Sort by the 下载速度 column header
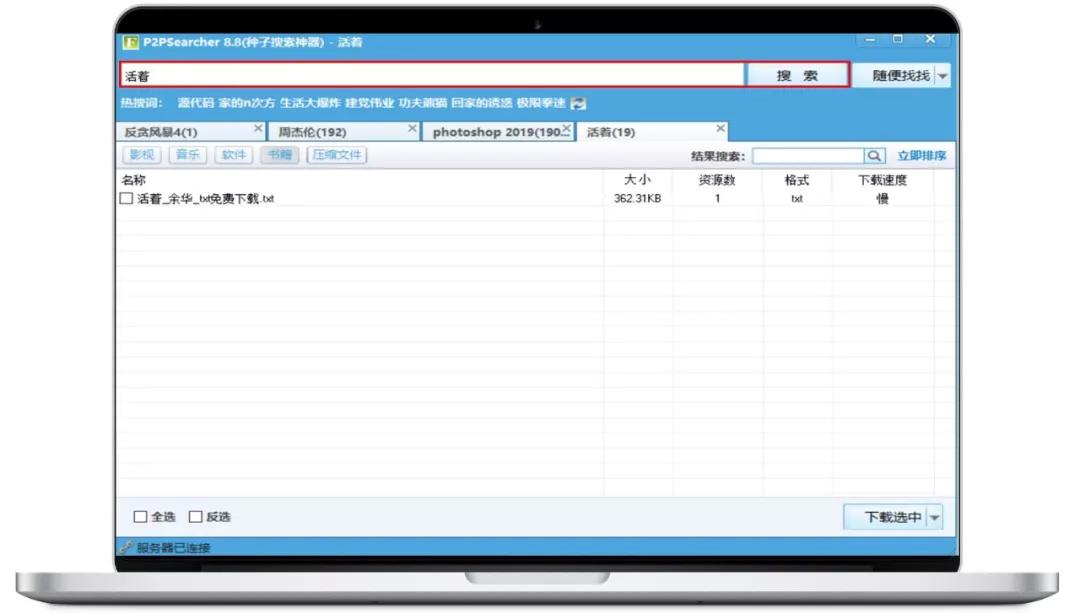Image resolution: width=1080 pixels, height=614 pixels. tap(882, 180)
